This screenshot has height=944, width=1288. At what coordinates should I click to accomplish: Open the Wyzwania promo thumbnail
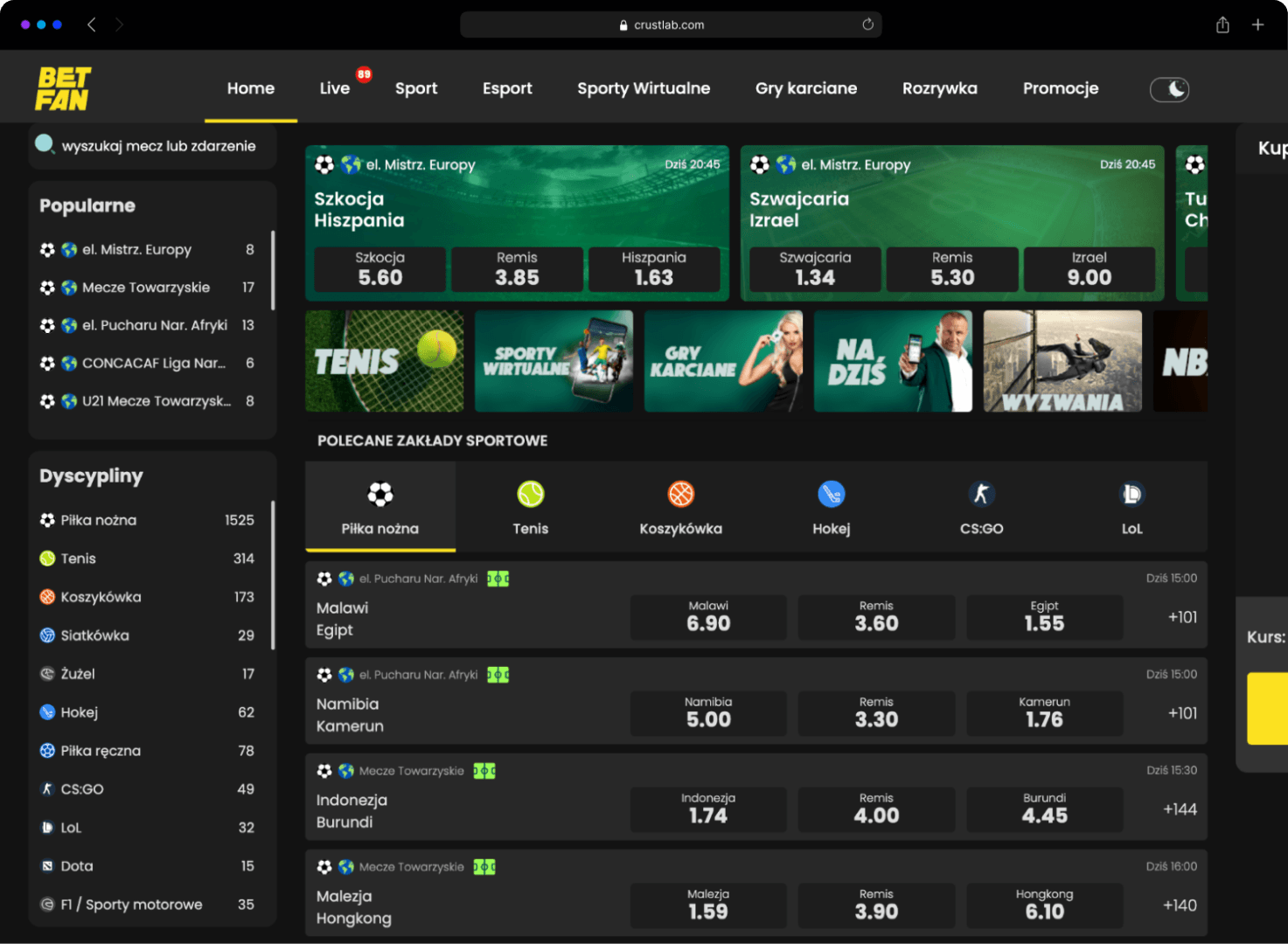(x=1062, y=361)
